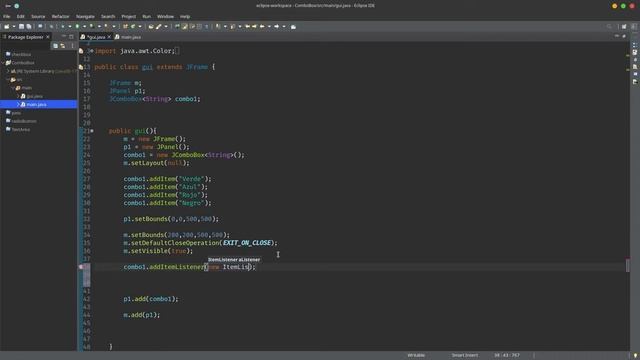Click the Save toolbar icon

[21, 27]
